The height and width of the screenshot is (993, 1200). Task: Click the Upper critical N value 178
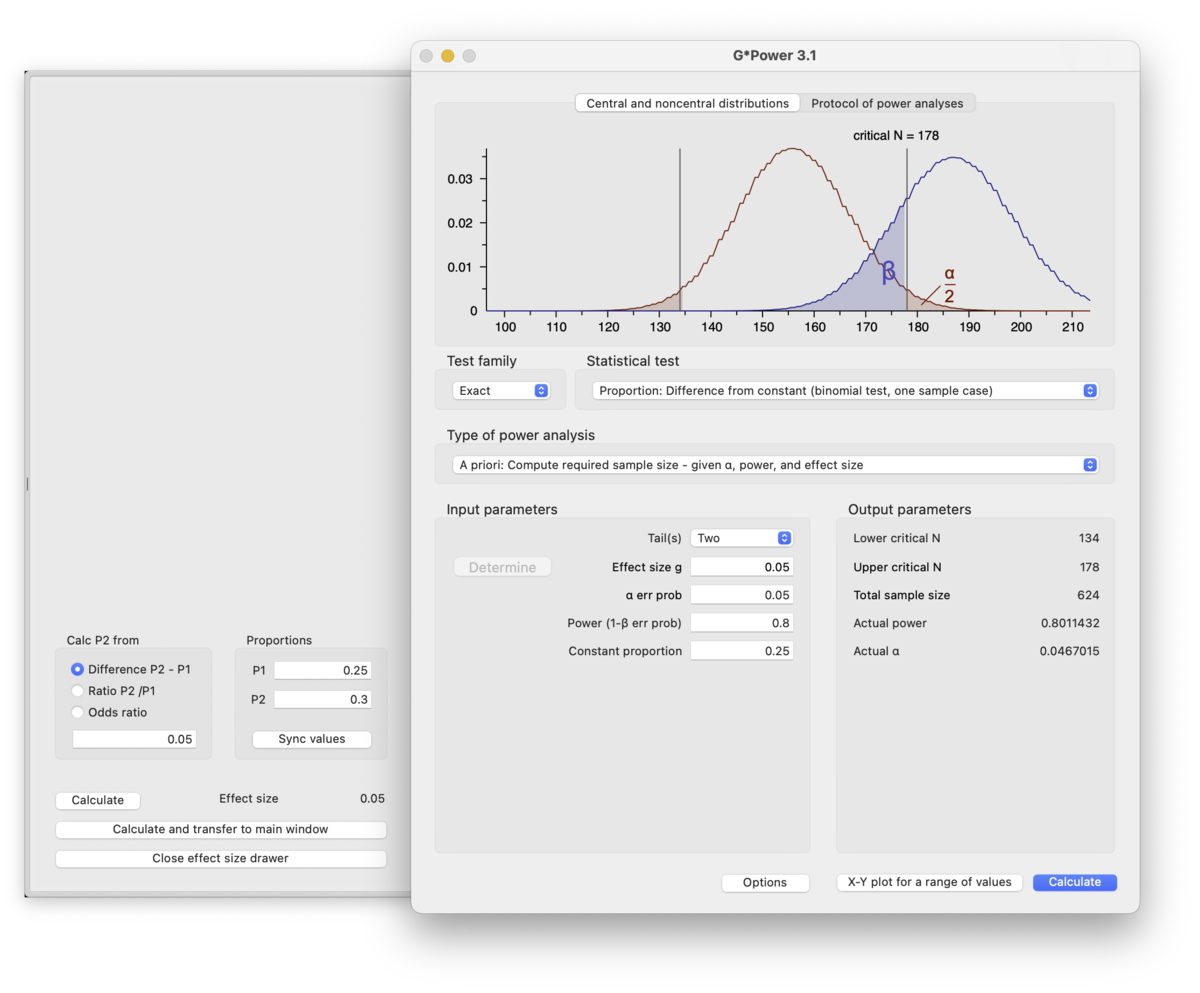click(1088, 567)
